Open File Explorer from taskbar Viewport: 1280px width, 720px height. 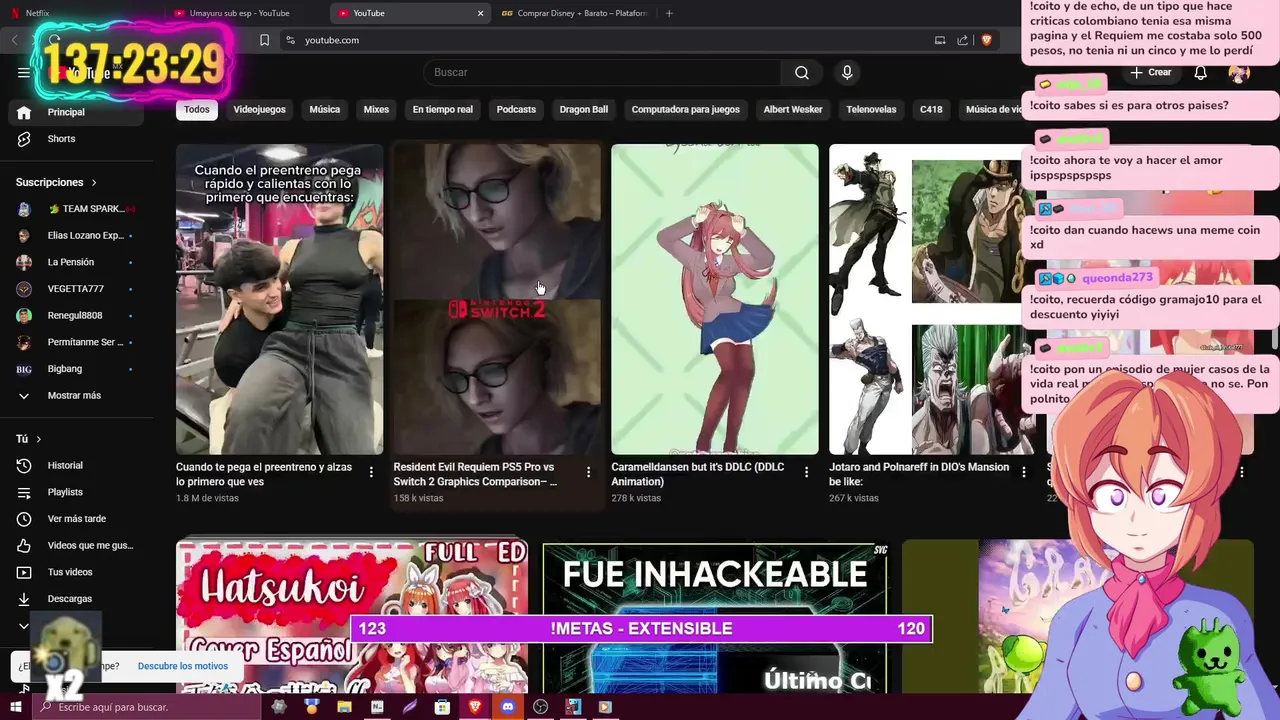[x=344, y=707]
